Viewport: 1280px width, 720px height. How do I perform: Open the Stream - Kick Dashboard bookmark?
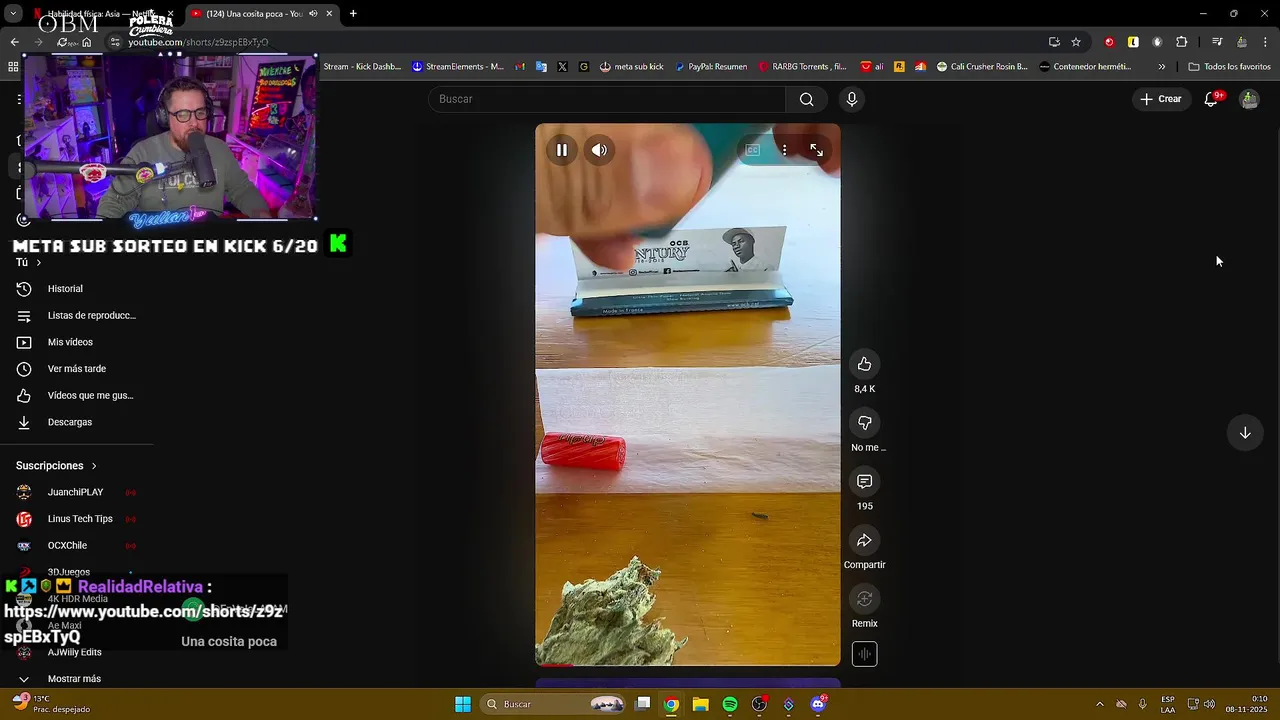362,67
